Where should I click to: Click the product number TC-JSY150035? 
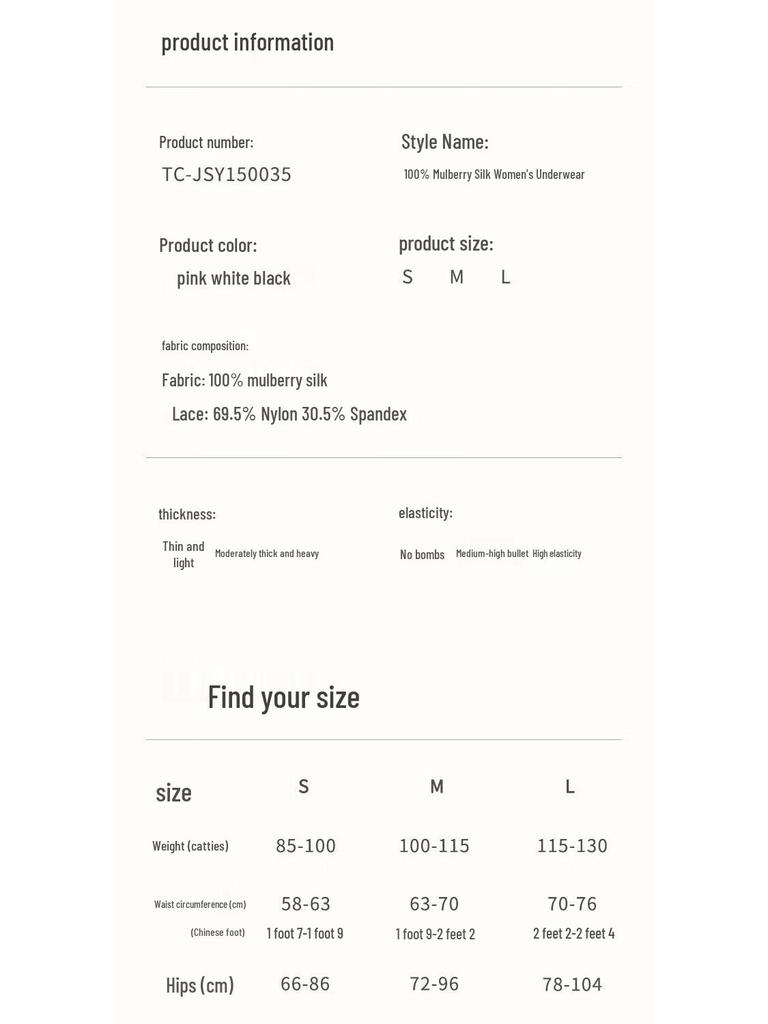(227, 174)
